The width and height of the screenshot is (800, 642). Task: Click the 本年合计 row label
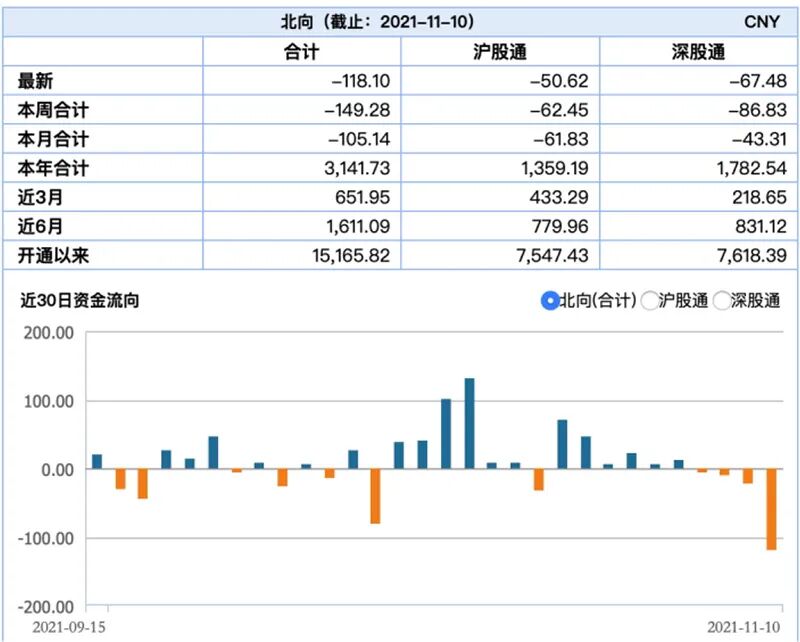53,168
